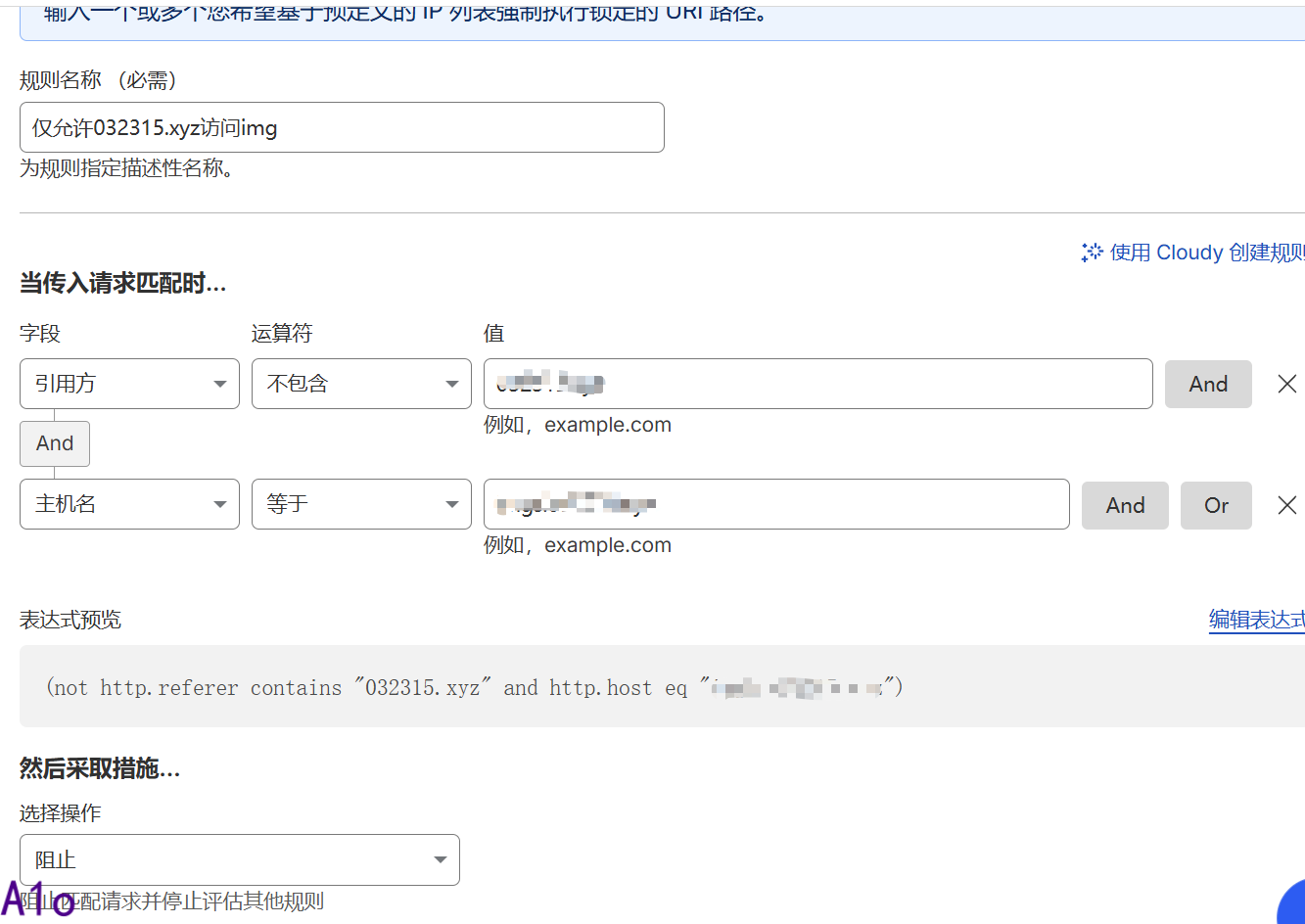
Task: Open the 主机名 field dropdown
Action: (129, 504)
